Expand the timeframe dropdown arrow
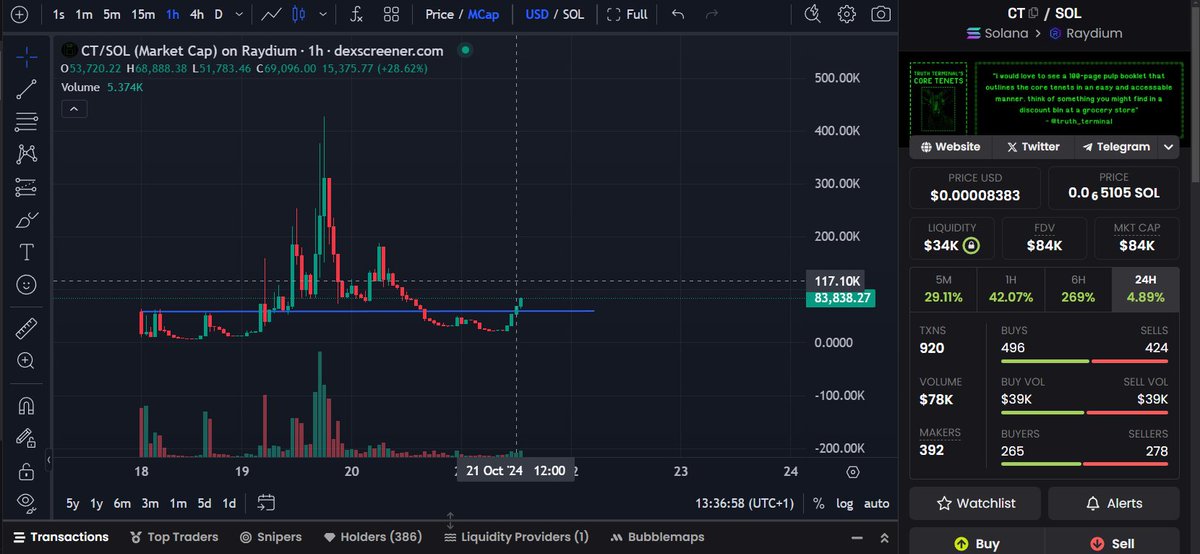This screenshot has height=554, width=1200. tap(239, 14)
